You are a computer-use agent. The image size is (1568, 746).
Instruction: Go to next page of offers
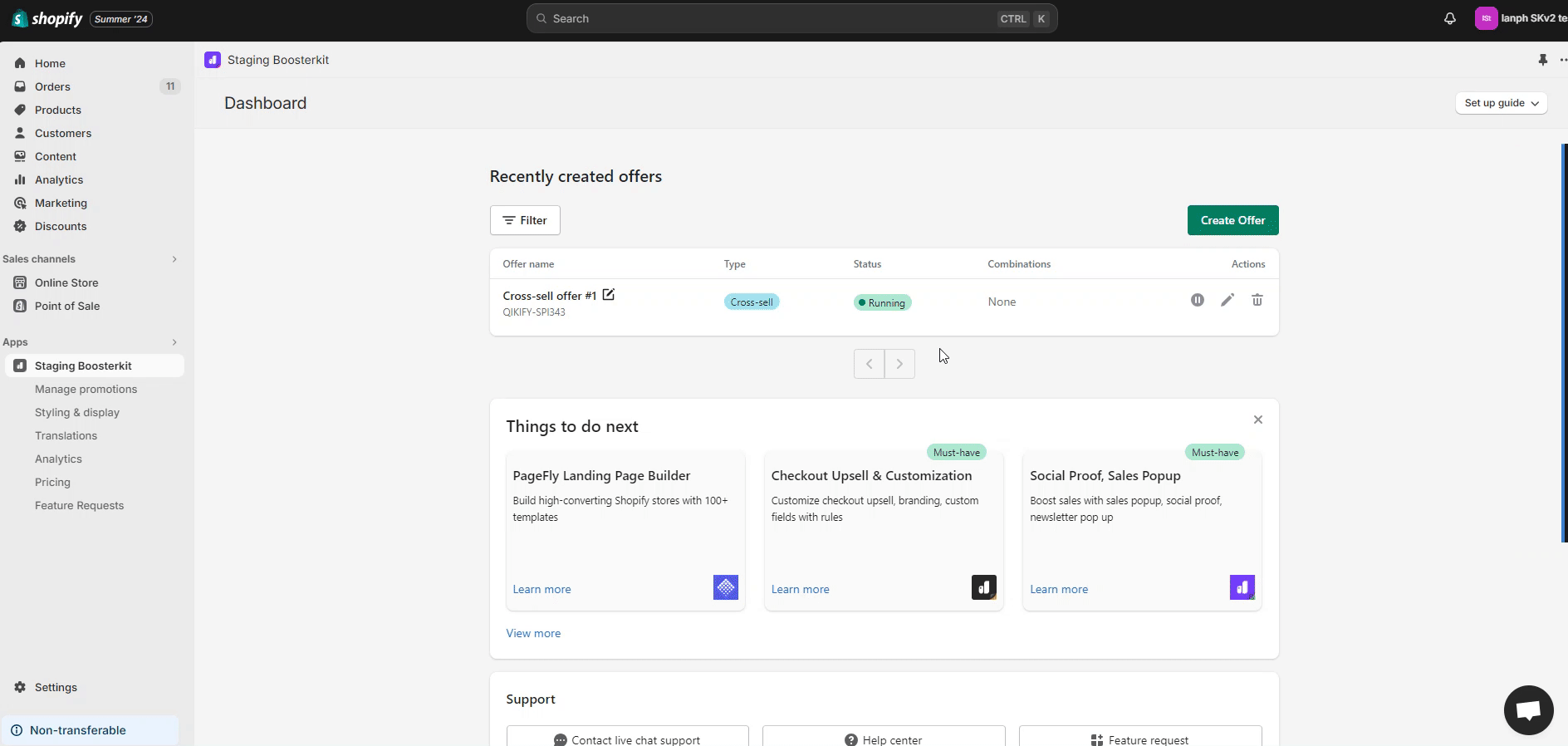899,364
